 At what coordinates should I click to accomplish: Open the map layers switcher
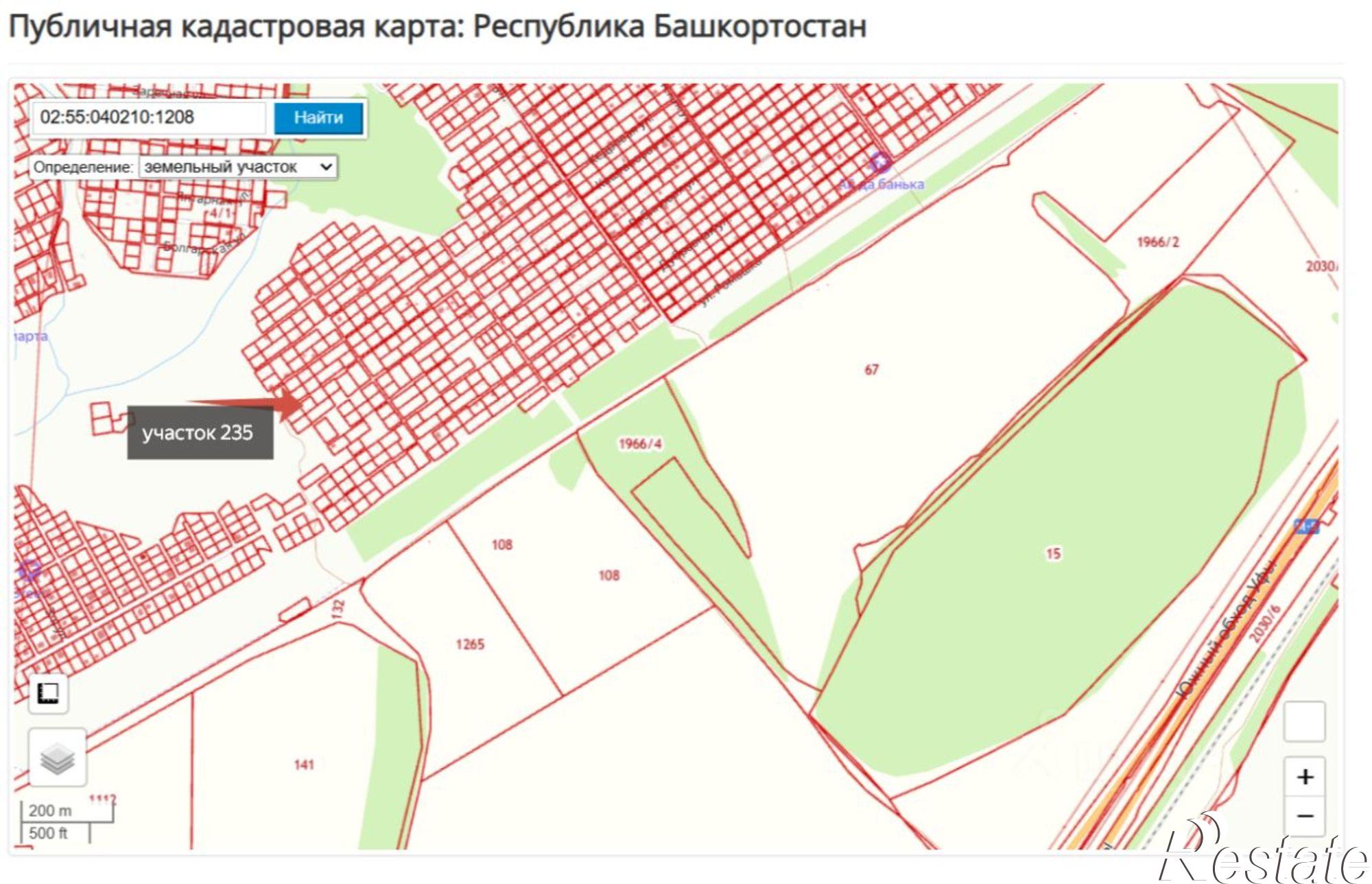pos(58,758)
